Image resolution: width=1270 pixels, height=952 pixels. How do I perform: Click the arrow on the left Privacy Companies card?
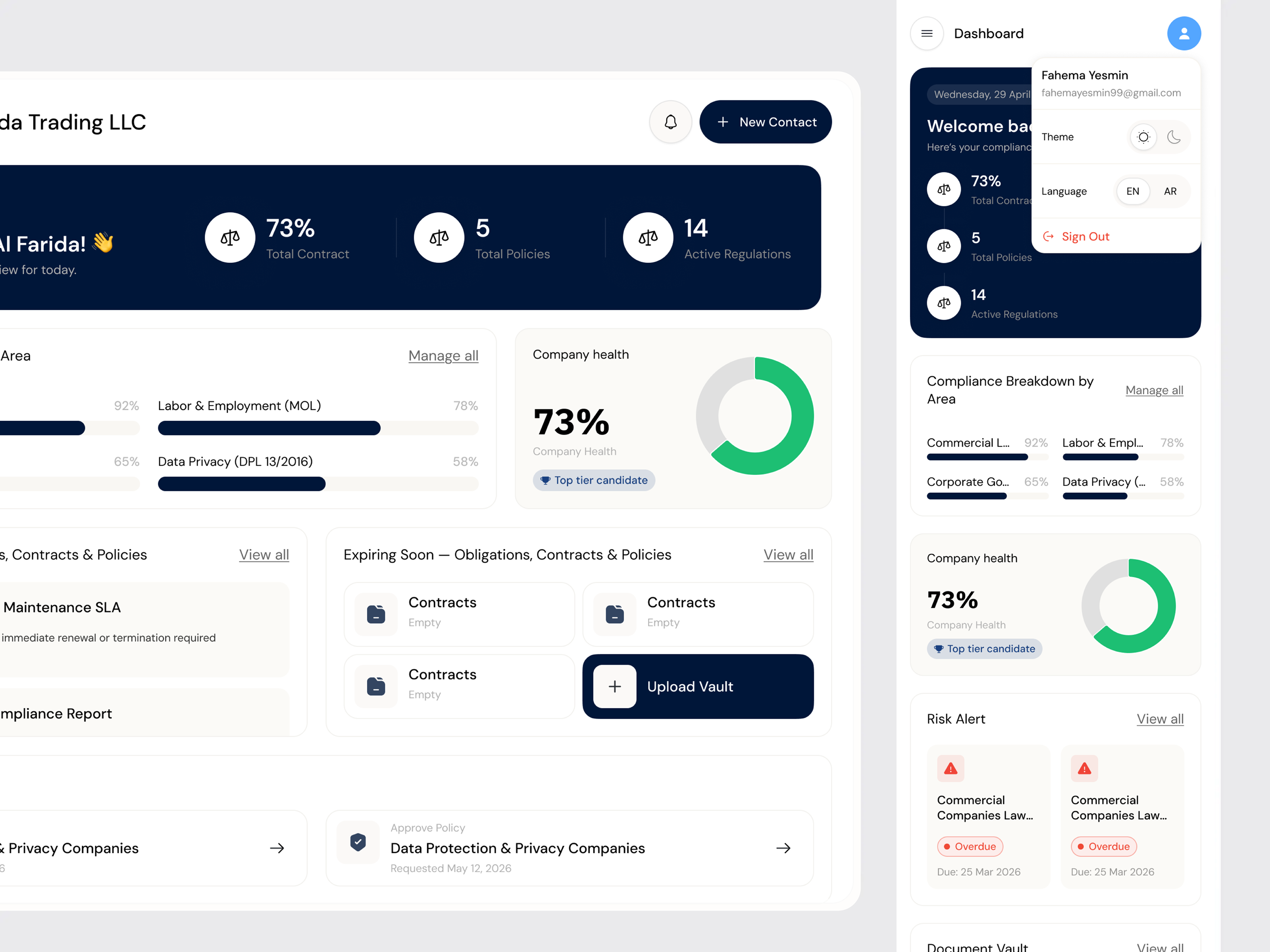tap(277, 848)
